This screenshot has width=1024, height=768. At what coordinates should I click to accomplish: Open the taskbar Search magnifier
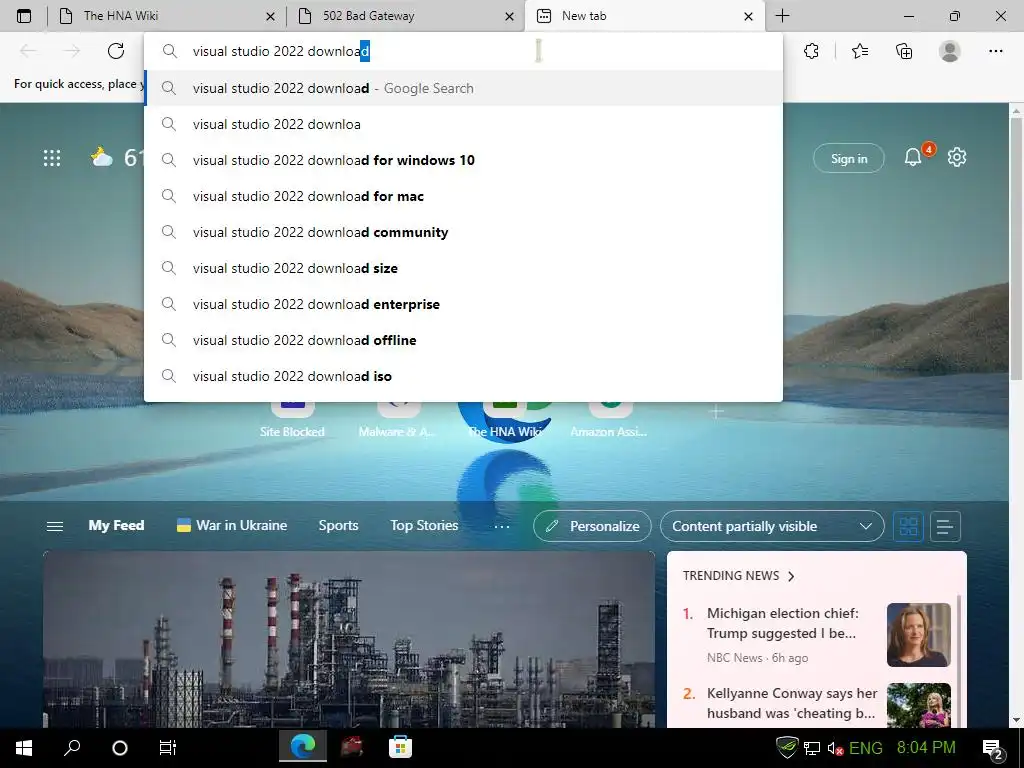(72, 747)
